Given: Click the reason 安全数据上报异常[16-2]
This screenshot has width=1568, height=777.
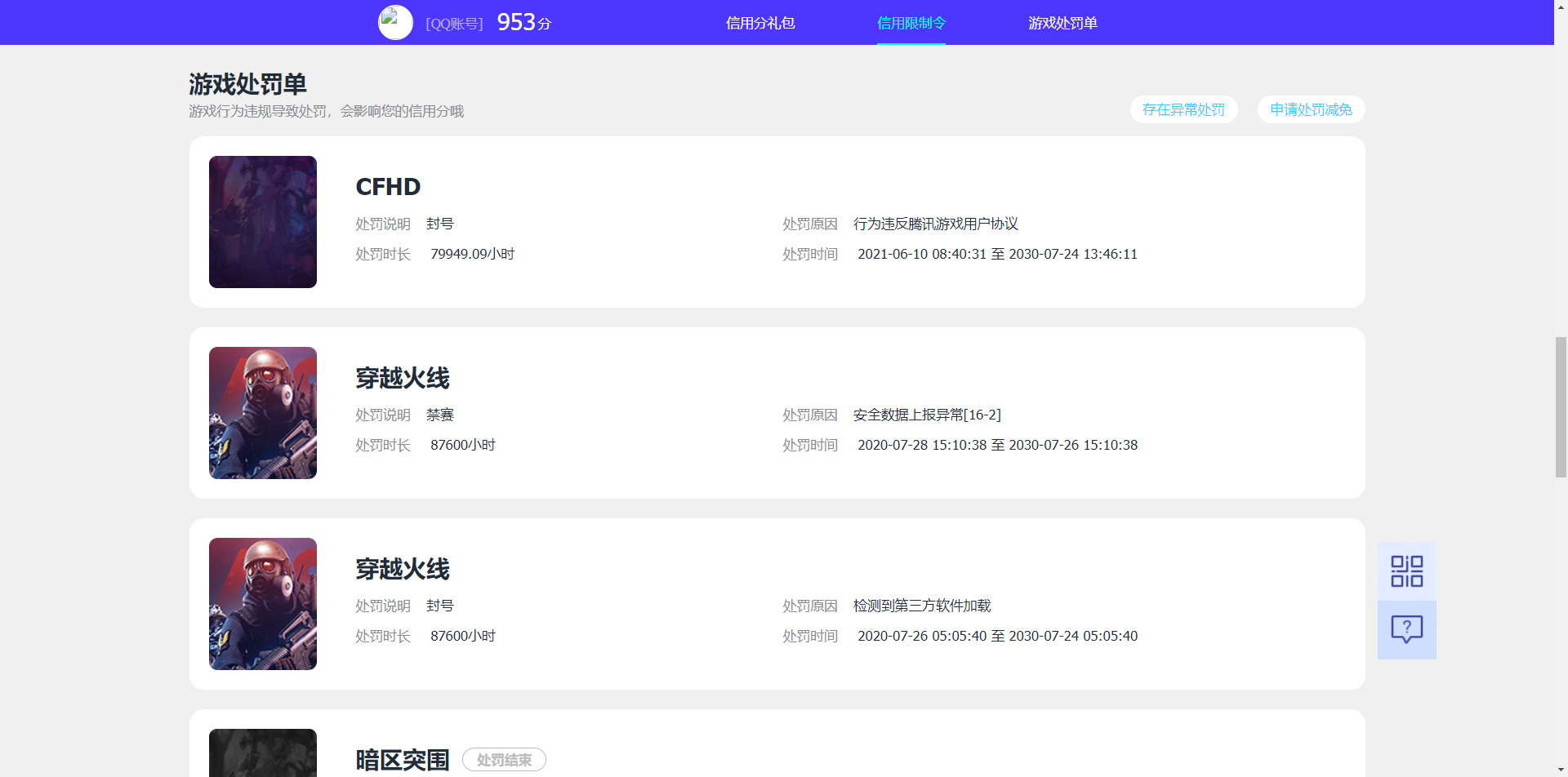Looking at the screenshot, I should tap(927, 415).
